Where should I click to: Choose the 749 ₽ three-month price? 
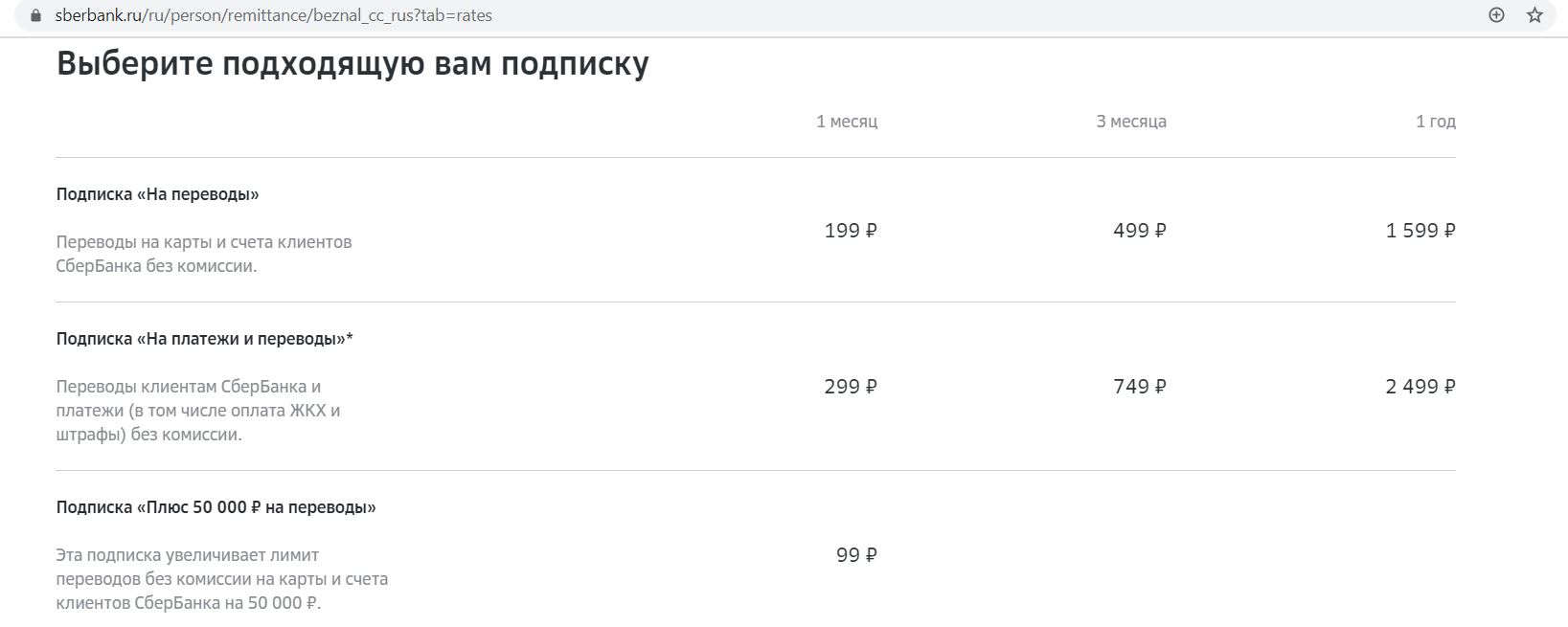(x=1140, y=387)
